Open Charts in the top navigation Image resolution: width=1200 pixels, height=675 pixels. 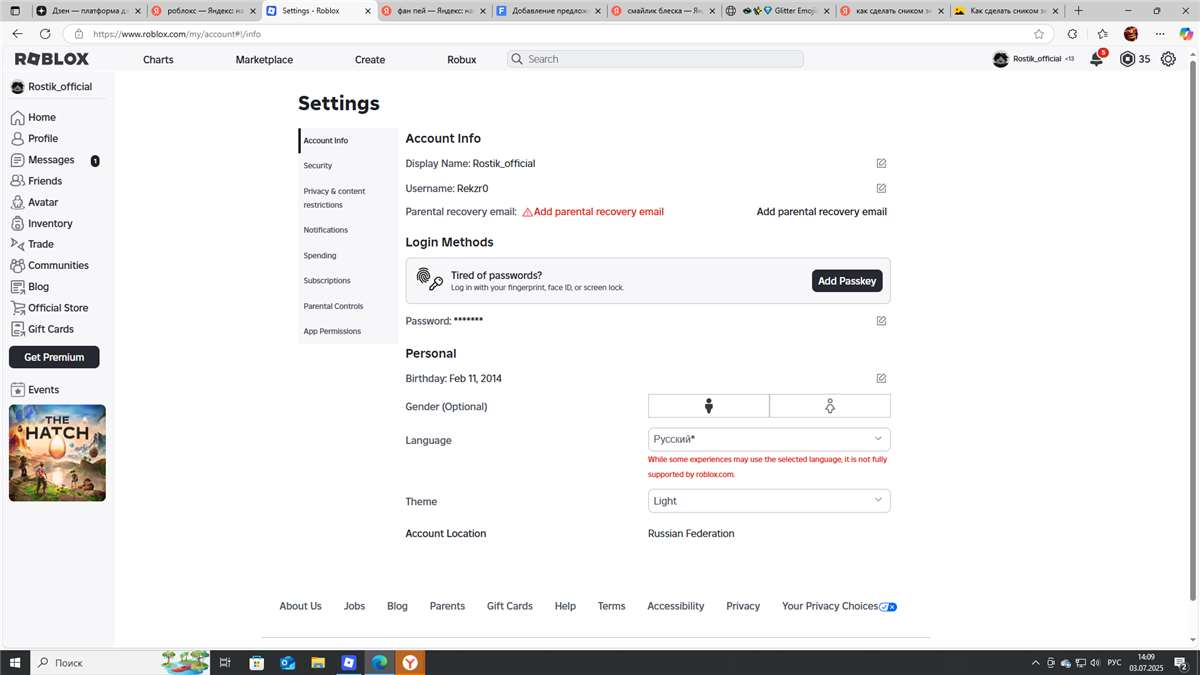158,60
